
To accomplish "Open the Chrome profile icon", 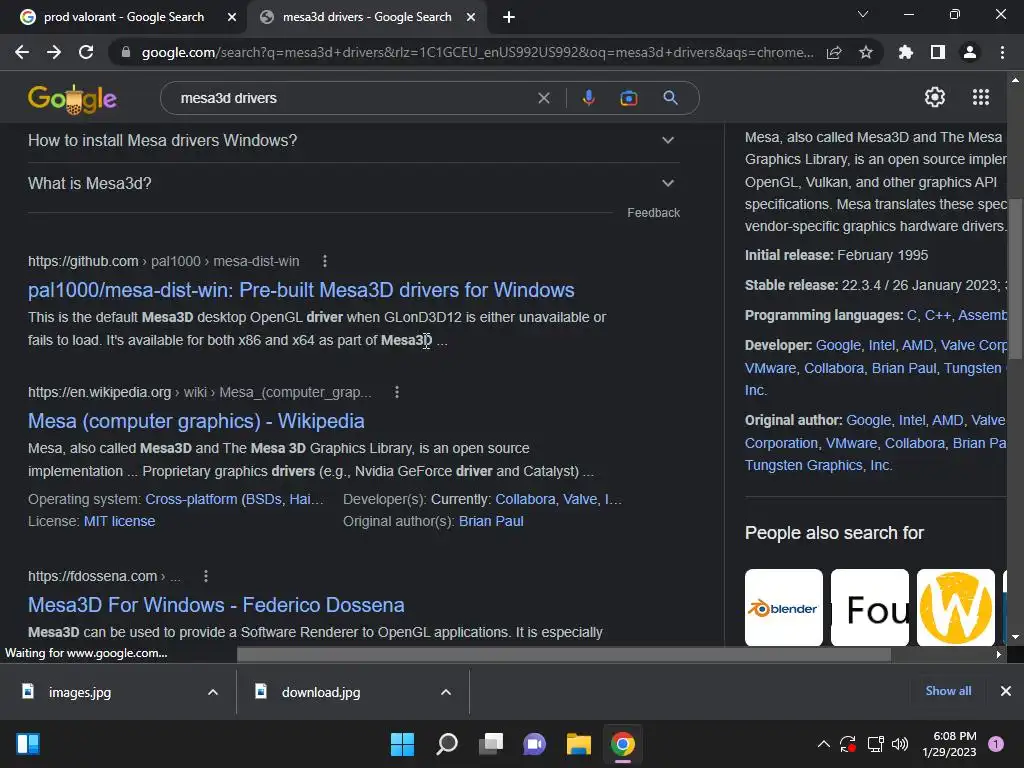I will (970, 52).
